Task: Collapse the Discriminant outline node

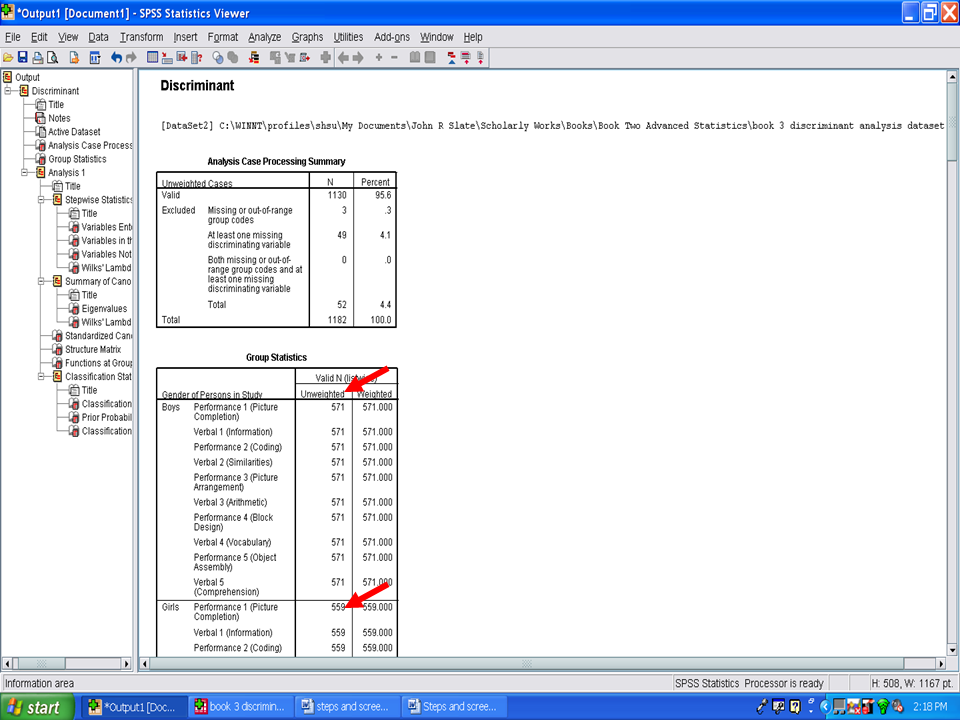Action: (x=8, y=91)
